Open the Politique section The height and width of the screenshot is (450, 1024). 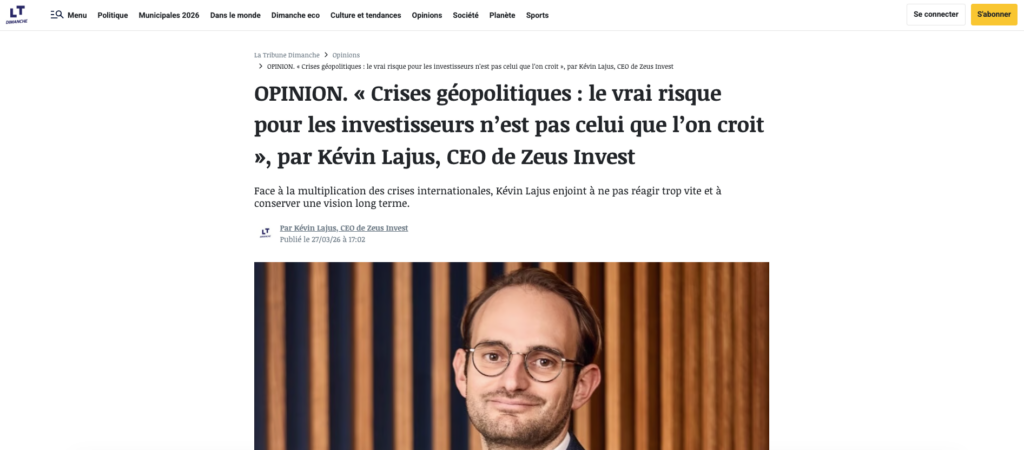click(113, 15)
